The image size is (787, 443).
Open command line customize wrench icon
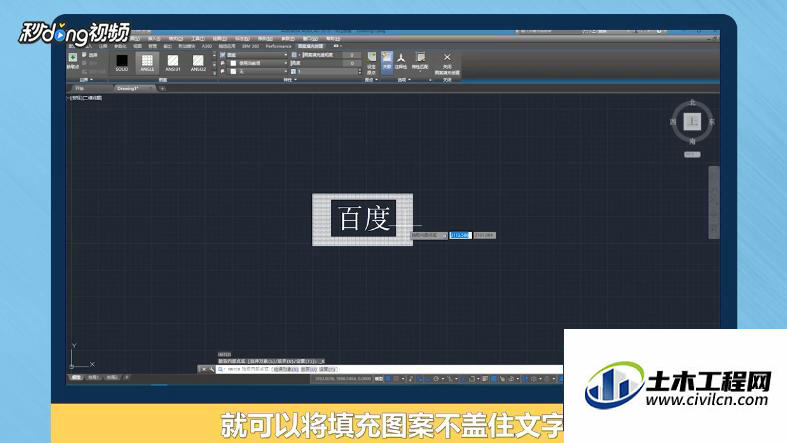tap(211, 369)
